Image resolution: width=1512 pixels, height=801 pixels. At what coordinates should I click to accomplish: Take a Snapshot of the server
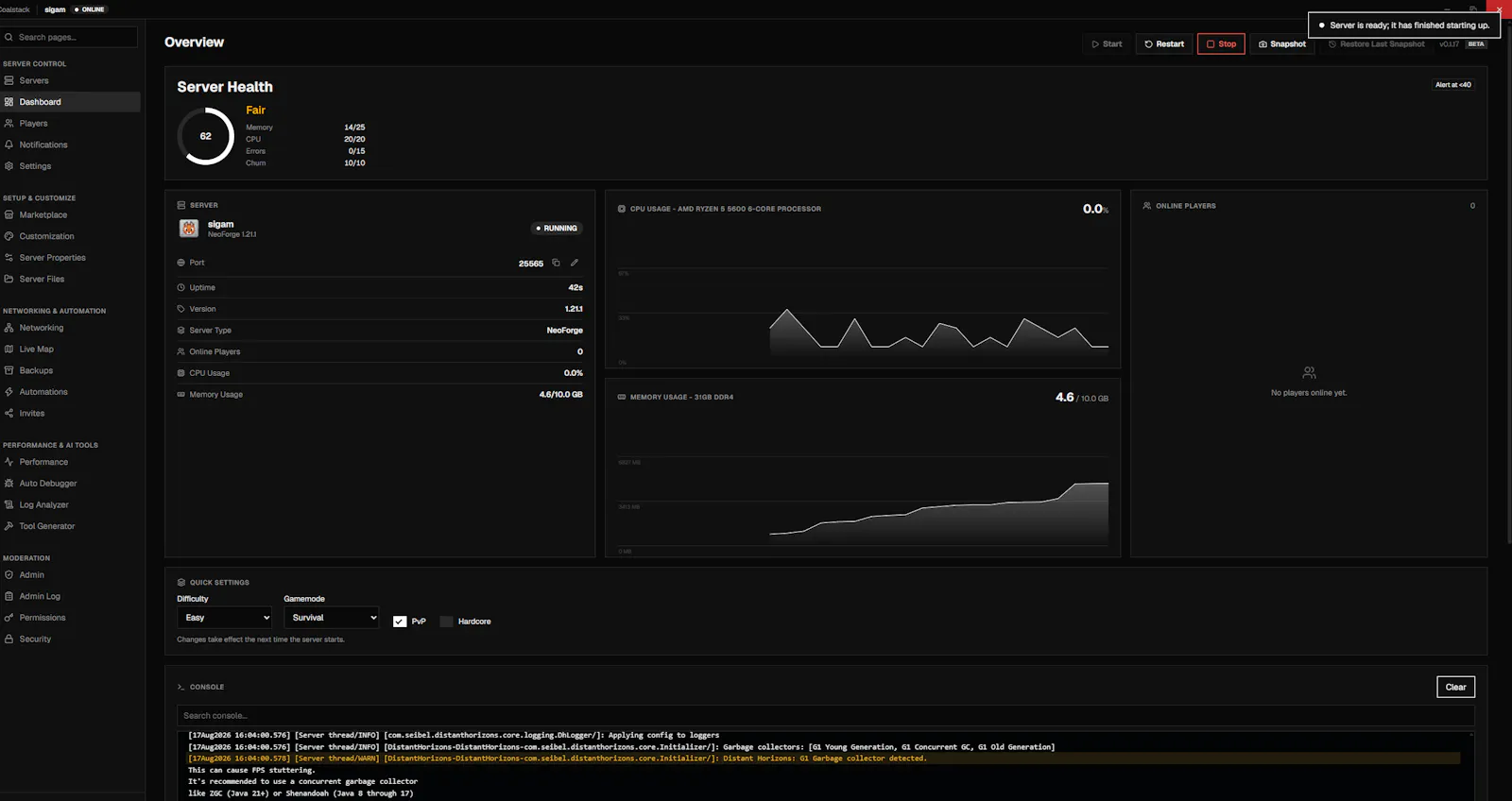[x=1282, y=43]
